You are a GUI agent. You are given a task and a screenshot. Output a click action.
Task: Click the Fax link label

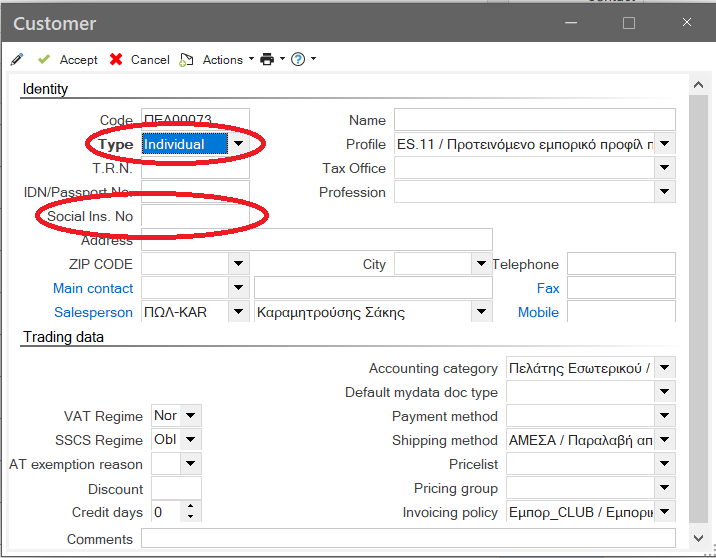[x=548, y=288]
